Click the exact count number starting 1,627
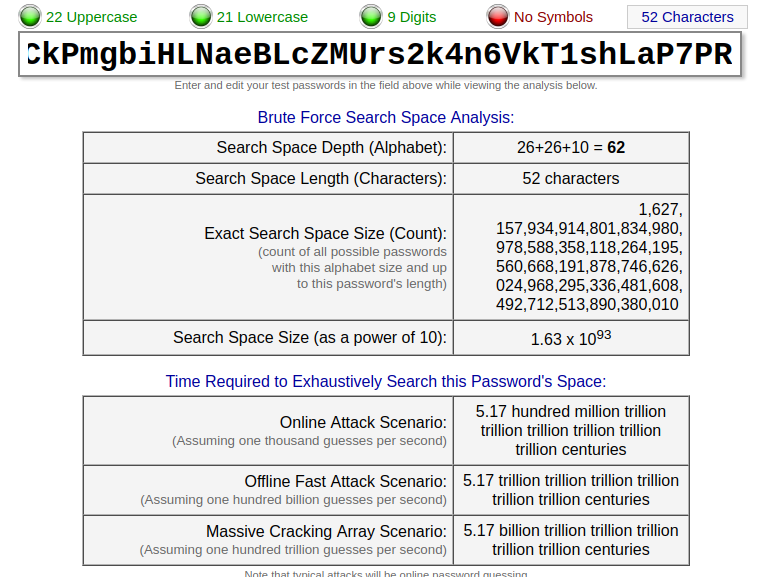 (589, 257)
